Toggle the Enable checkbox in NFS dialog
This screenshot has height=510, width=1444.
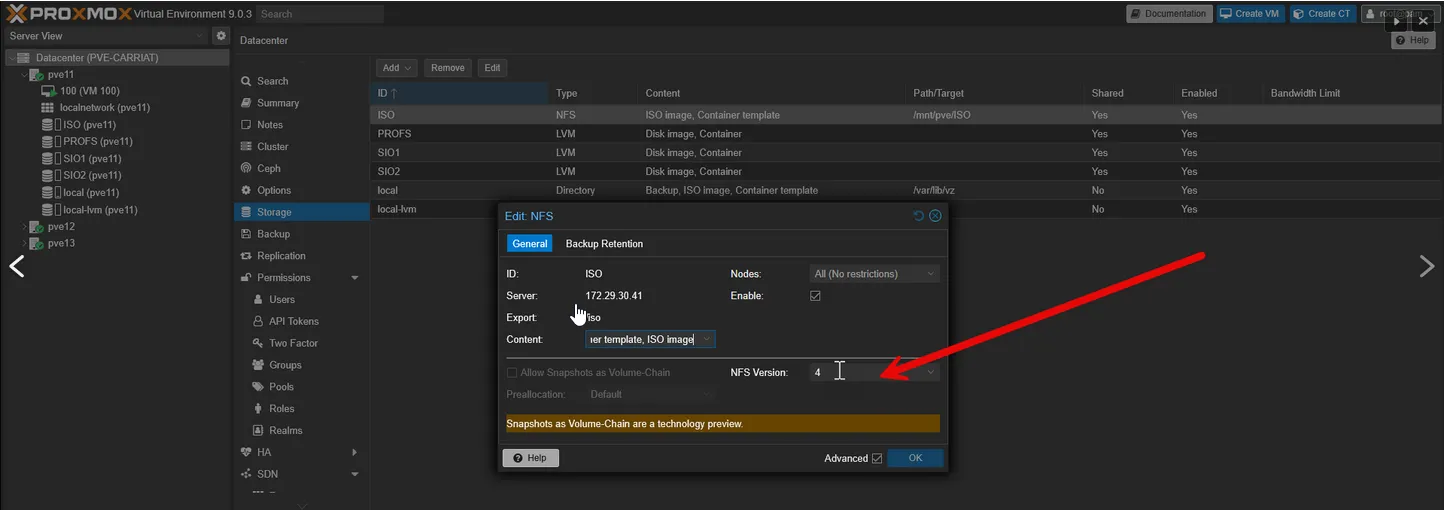(x=815, y=296)
